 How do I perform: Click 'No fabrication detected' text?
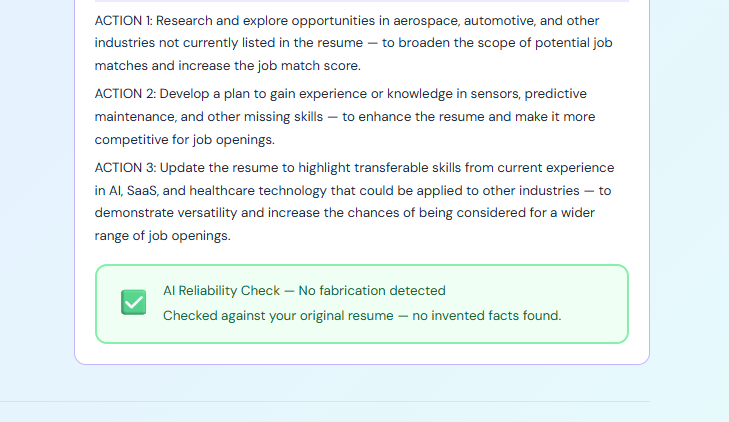tap(372, 291)
